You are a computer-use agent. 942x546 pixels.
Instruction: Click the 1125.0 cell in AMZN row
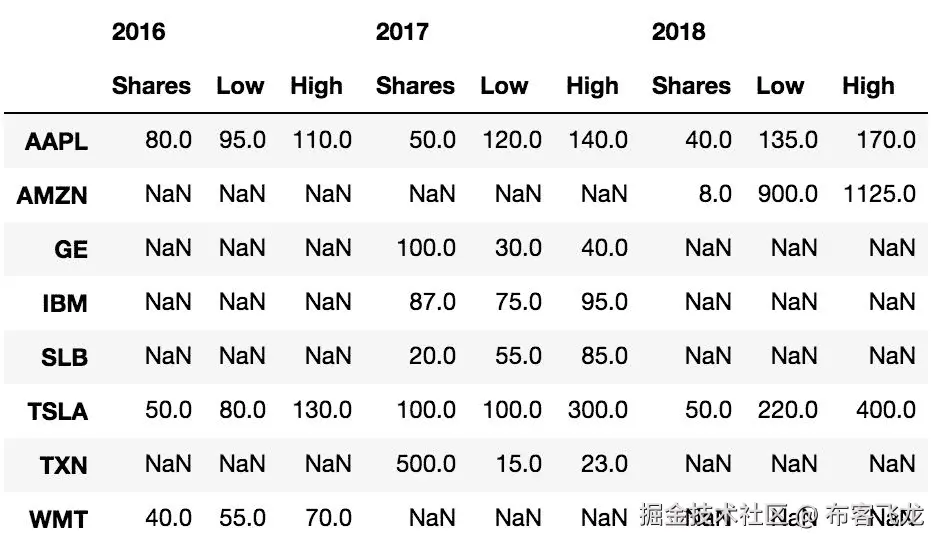879,193
